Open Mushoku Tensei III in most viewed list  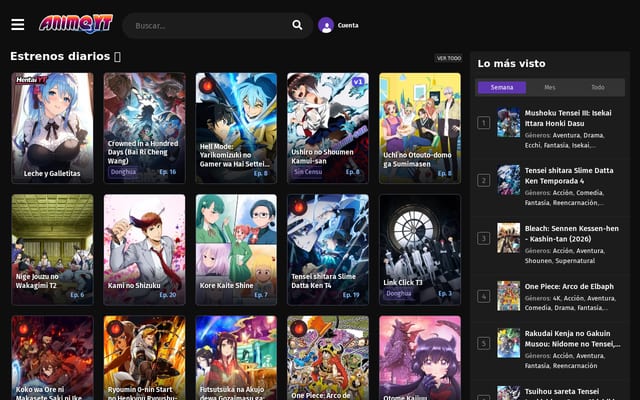pyautogui.click(x=568, y=118)
